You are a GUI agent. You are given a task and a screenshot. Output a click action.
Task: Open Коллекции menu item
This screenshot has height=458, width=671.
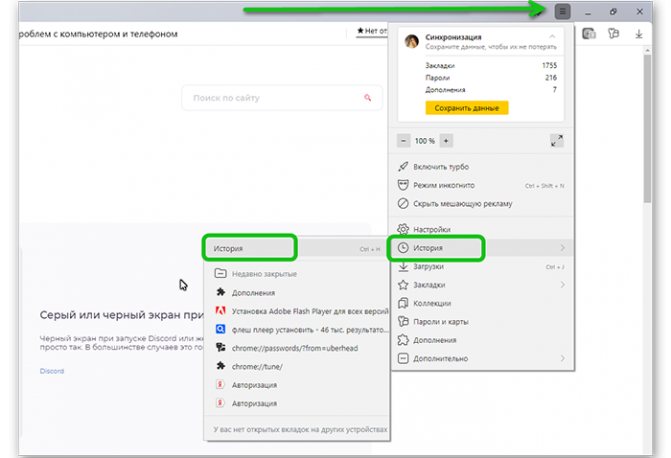click(x=483, y=303)
